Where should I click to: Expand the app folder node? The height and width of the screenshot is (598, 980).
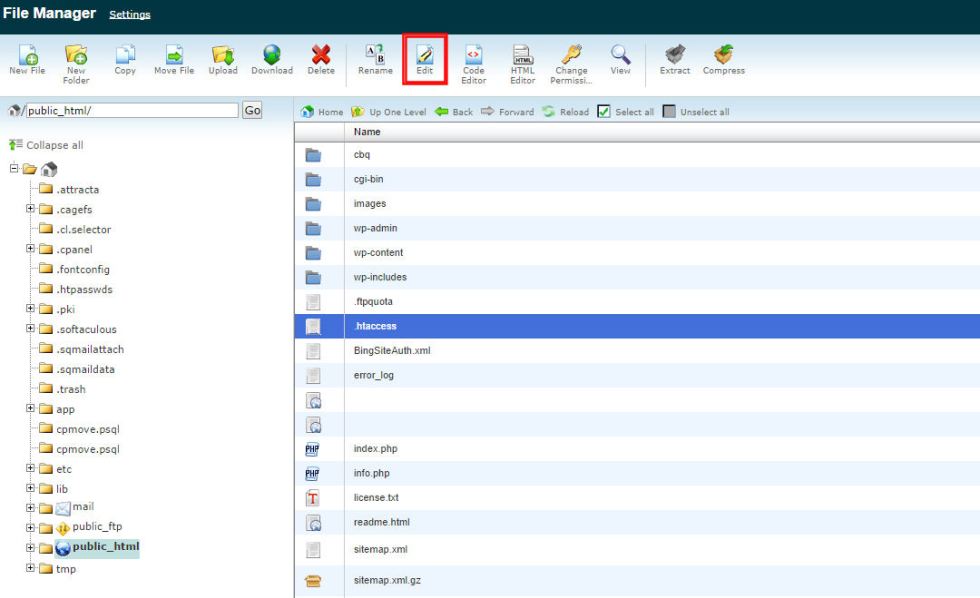pos(30,408)
